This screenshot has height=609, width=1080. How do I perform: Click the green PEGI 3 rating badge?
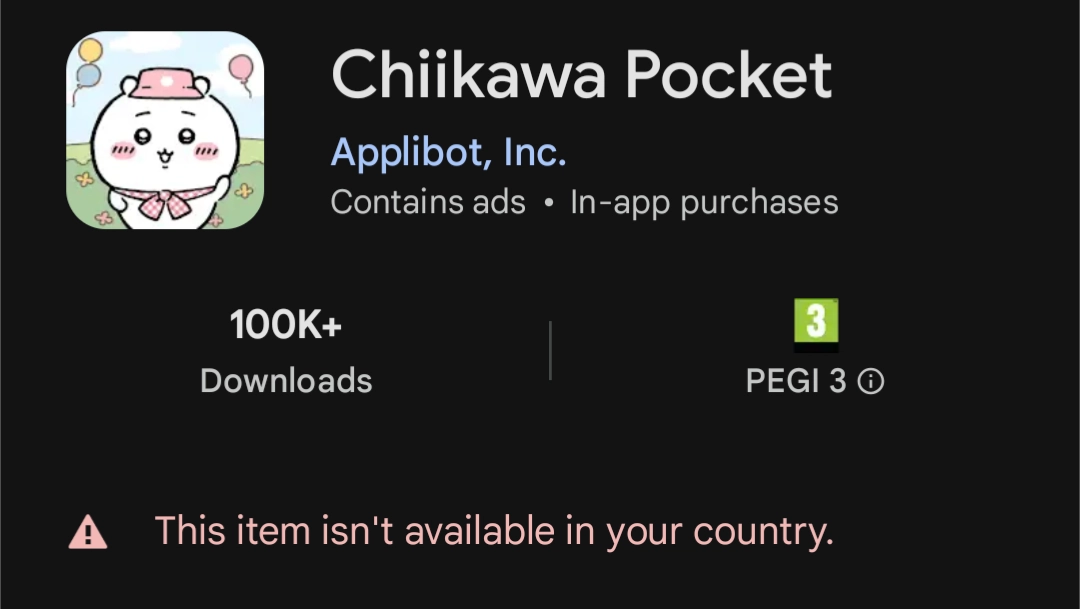point(816,324)
